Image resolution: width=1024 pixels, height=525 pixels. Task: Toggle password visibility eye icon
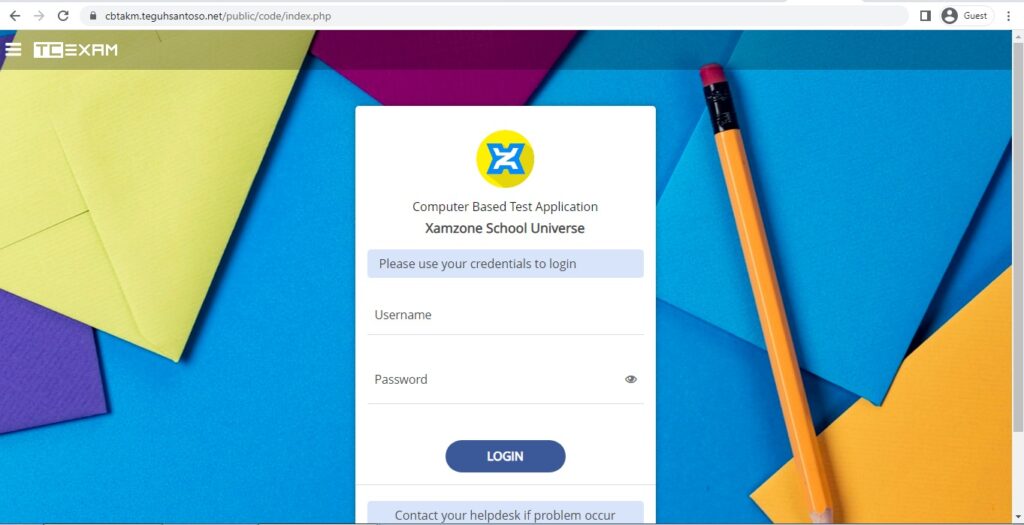coord(630,379)
